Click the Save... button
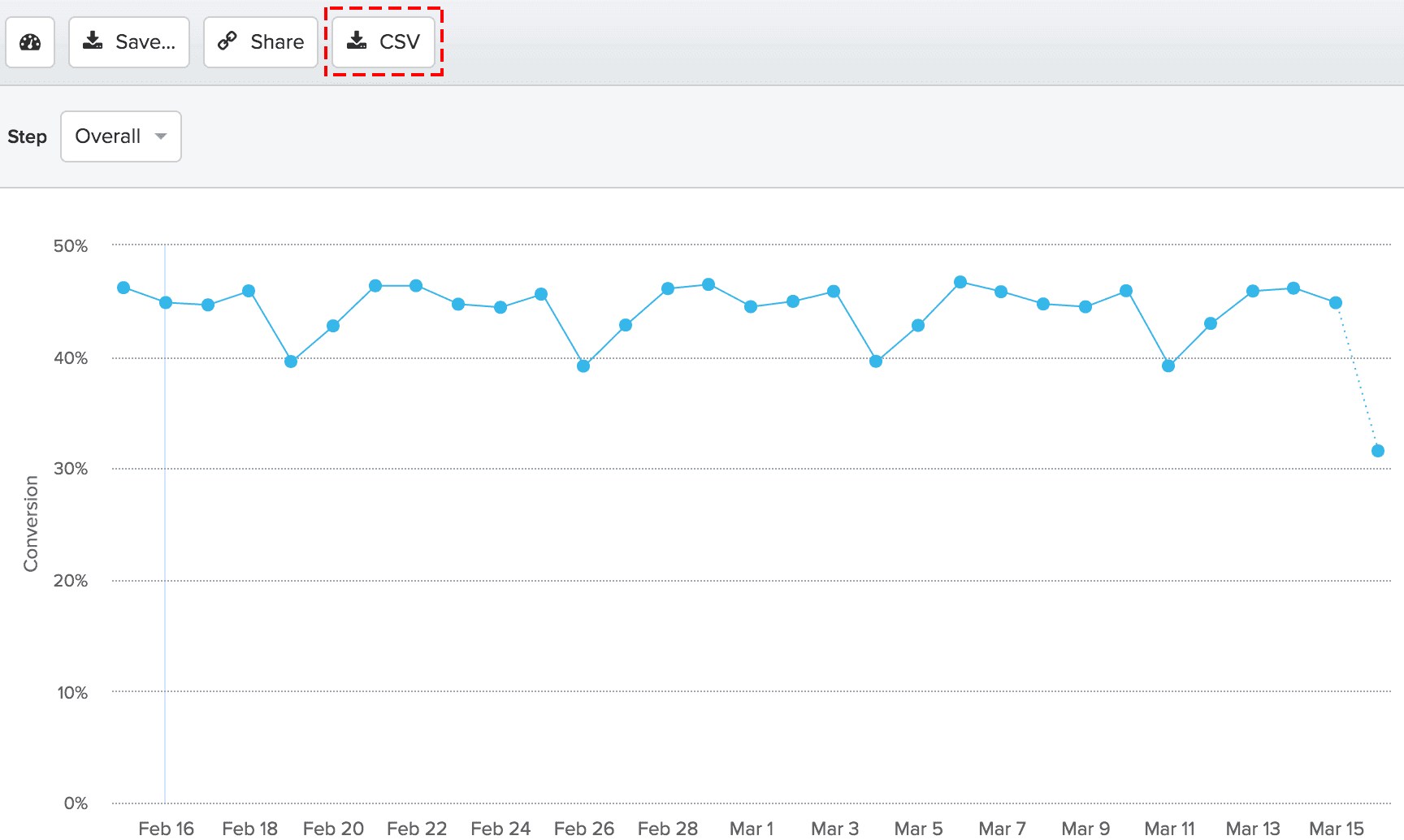The height and width of the screenshot is (840, 1404). [x=128, y=41]
